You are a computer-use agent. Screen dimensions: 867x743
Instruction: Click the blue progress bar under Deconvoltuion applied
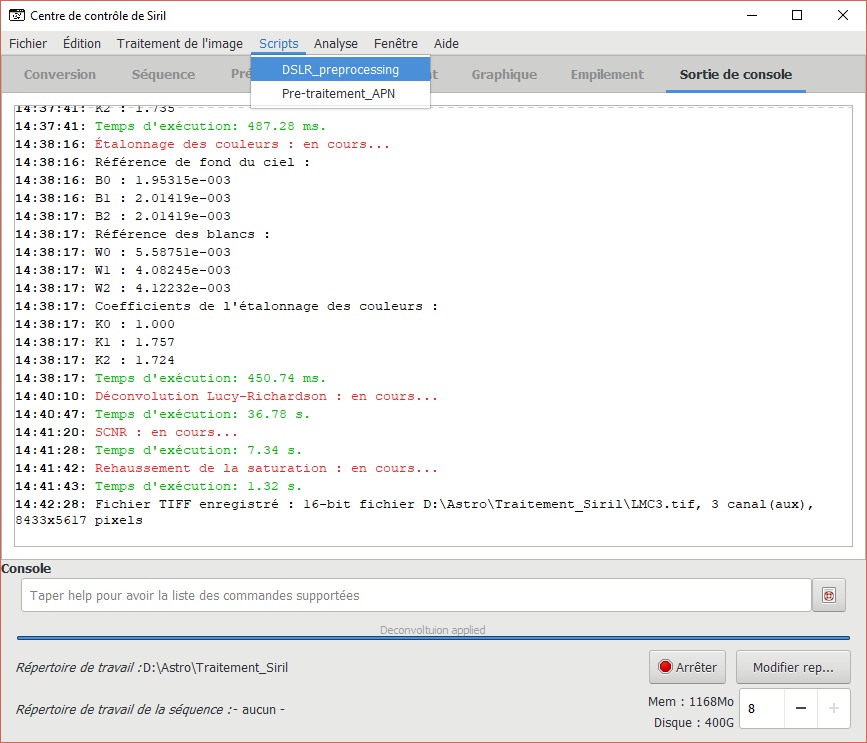pyautogui.click(x=433, y=638)
